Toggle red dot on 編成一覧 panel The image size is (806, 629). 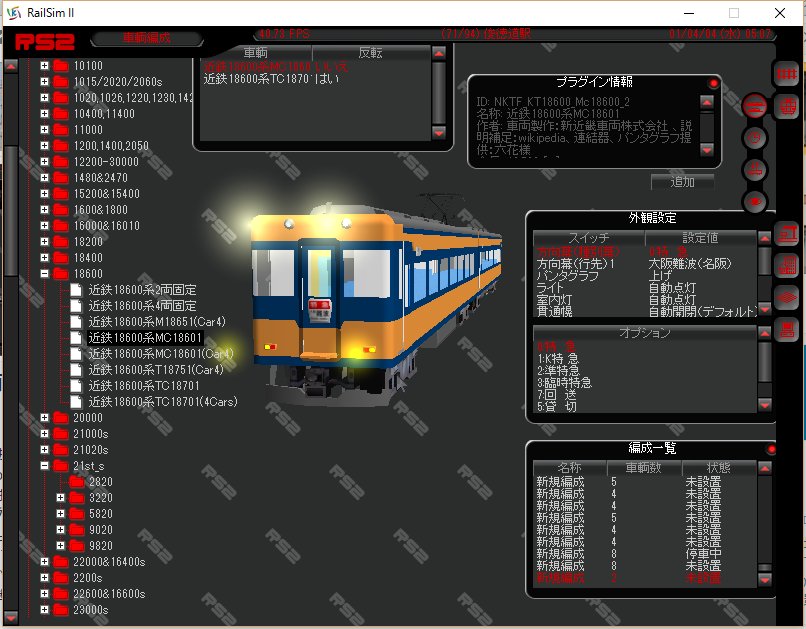click(x=771, y=450)
